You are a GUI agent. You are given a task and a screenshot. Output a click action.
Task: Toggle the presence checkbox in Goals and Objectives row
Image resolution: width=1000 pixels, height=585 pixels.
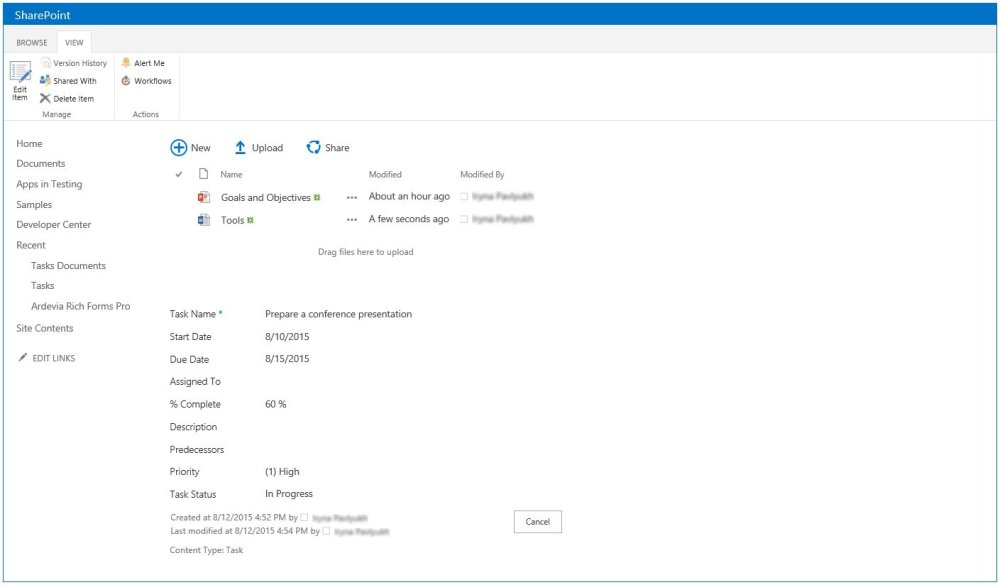(x=464, y=196)
